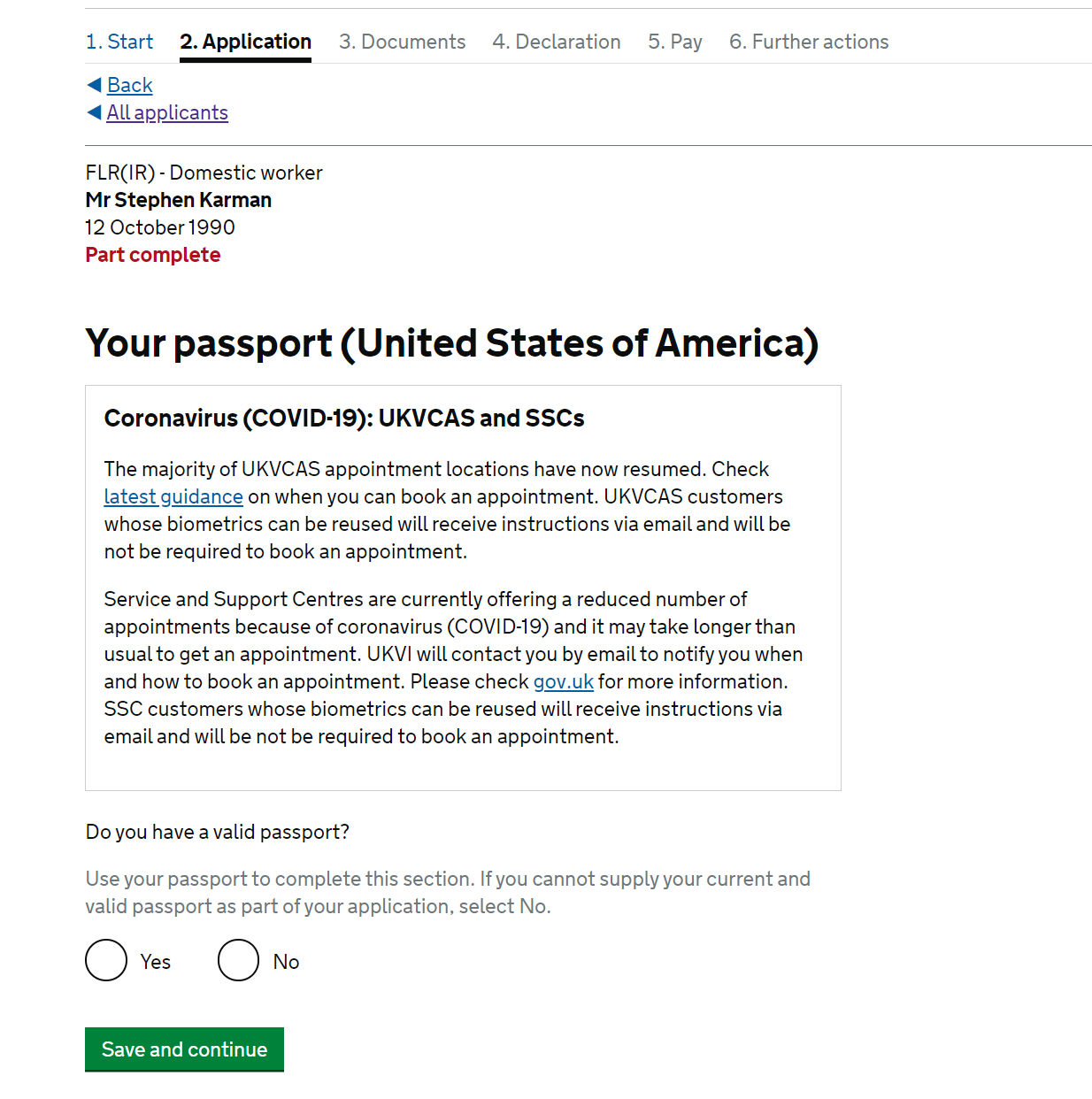Click the Coronavirus UKVCAS and SSCs heading

coord(344,418)
